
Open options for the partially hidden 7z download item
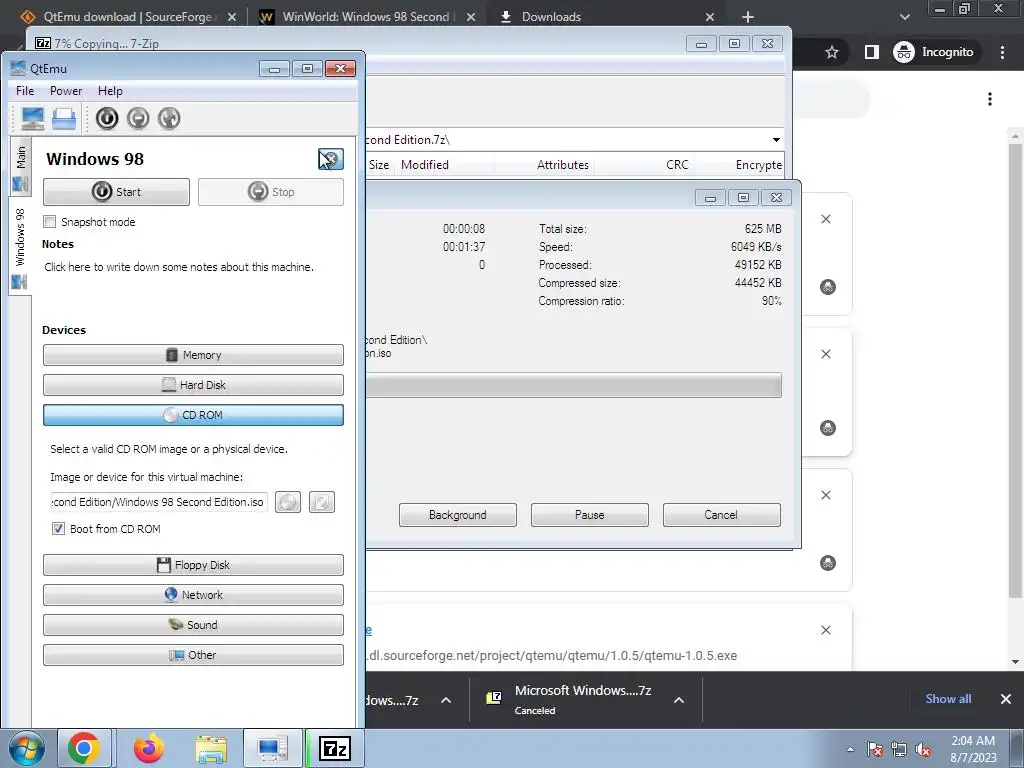(446, 700)
